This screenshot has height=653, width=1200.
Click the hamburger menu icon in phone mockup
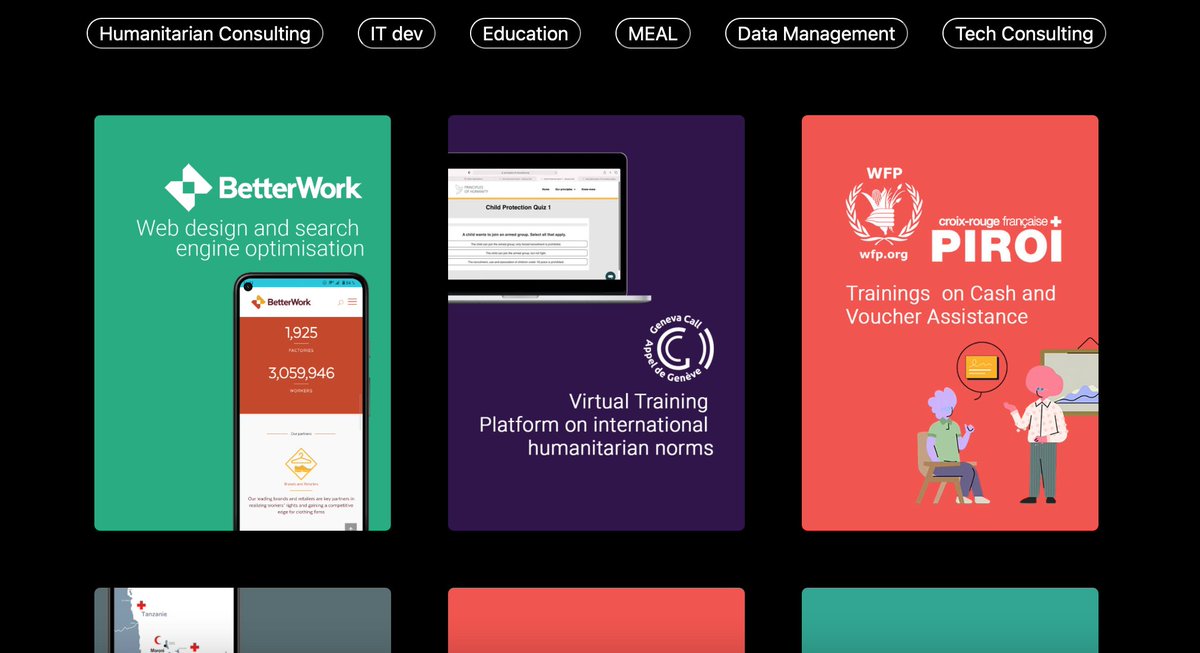(352, 302)
